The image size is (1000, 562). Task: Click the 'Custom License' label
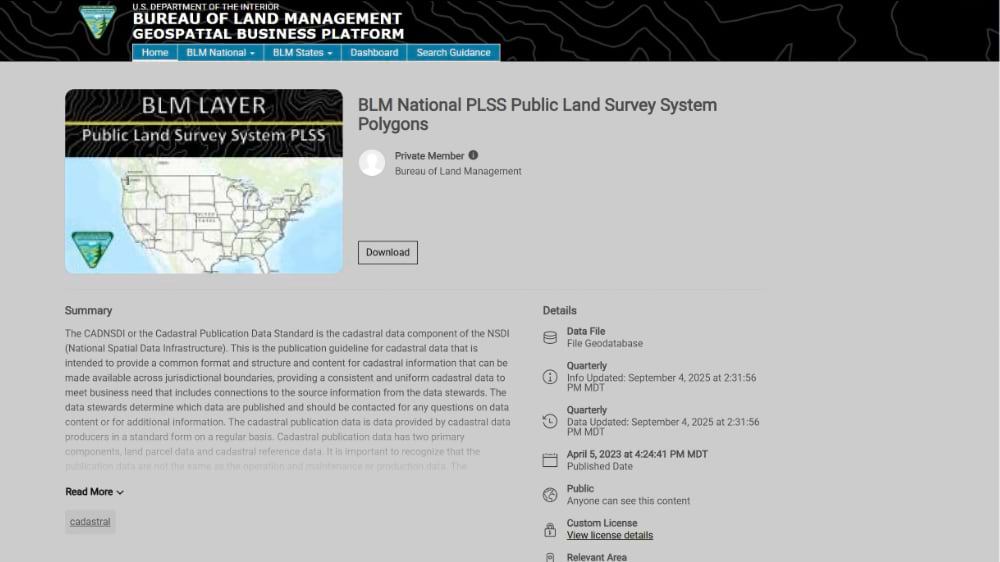pyautogui.click(x=602, y=523)
